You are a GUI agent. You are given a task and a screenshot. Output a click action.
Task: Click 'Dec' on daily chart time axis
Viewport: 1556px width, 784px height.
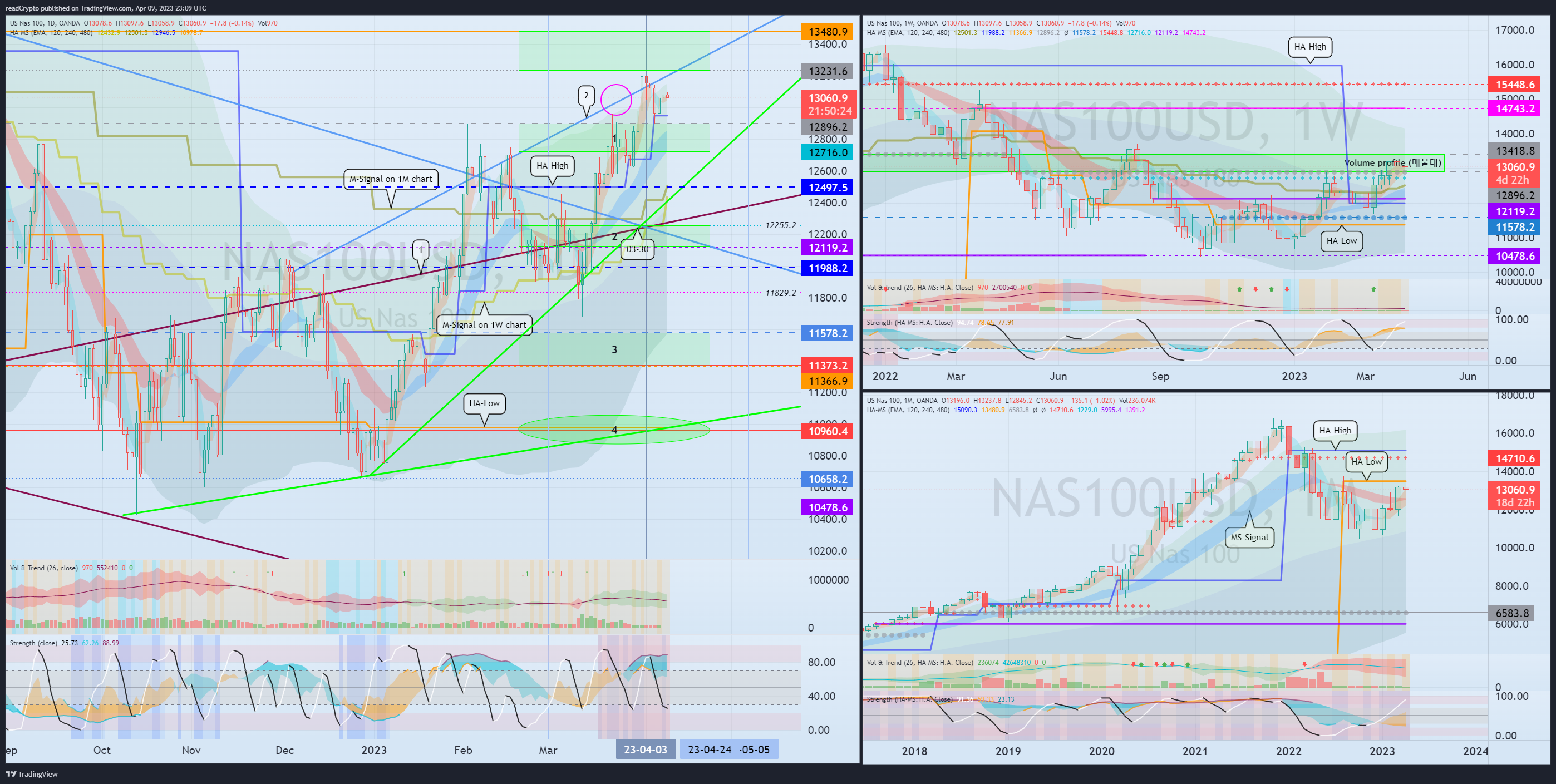click(284, 750)
